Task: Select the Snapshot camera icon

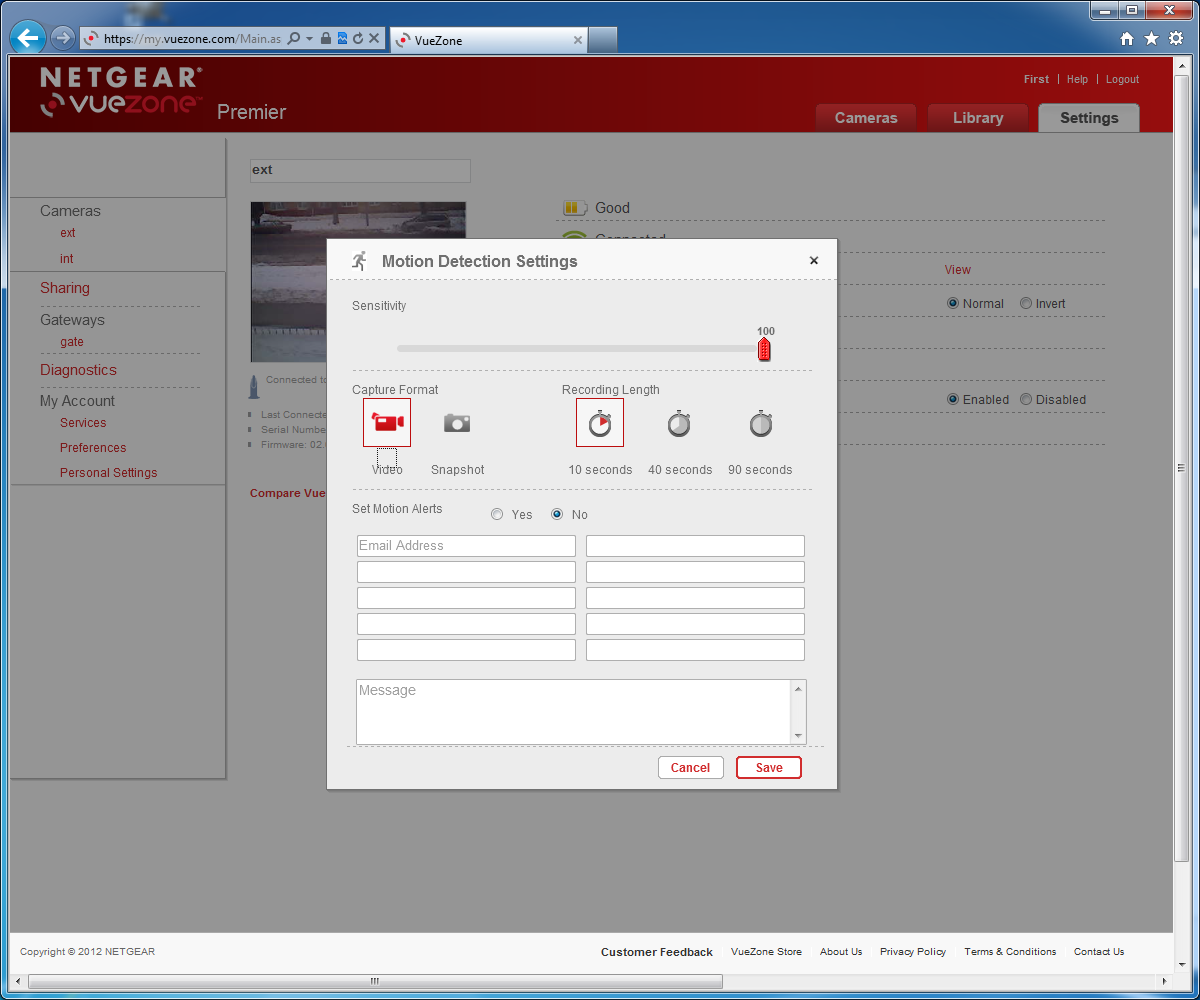Action: pos(457,423)
